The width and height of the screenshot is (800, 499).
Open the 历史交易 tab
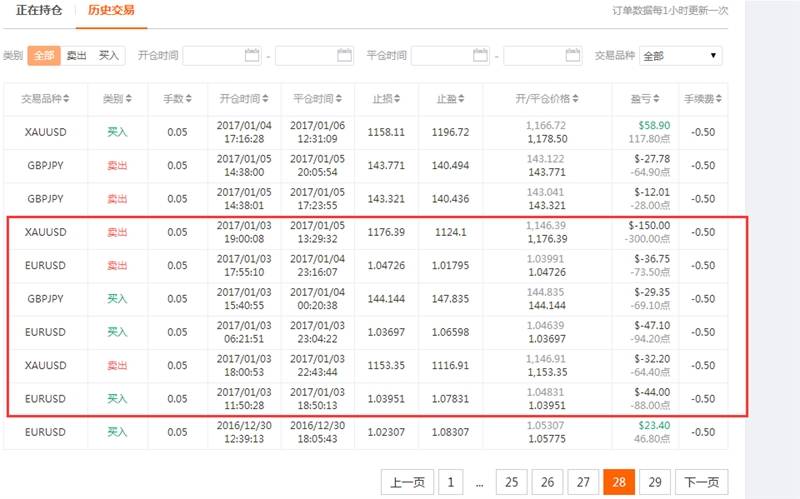coord(111,10)
